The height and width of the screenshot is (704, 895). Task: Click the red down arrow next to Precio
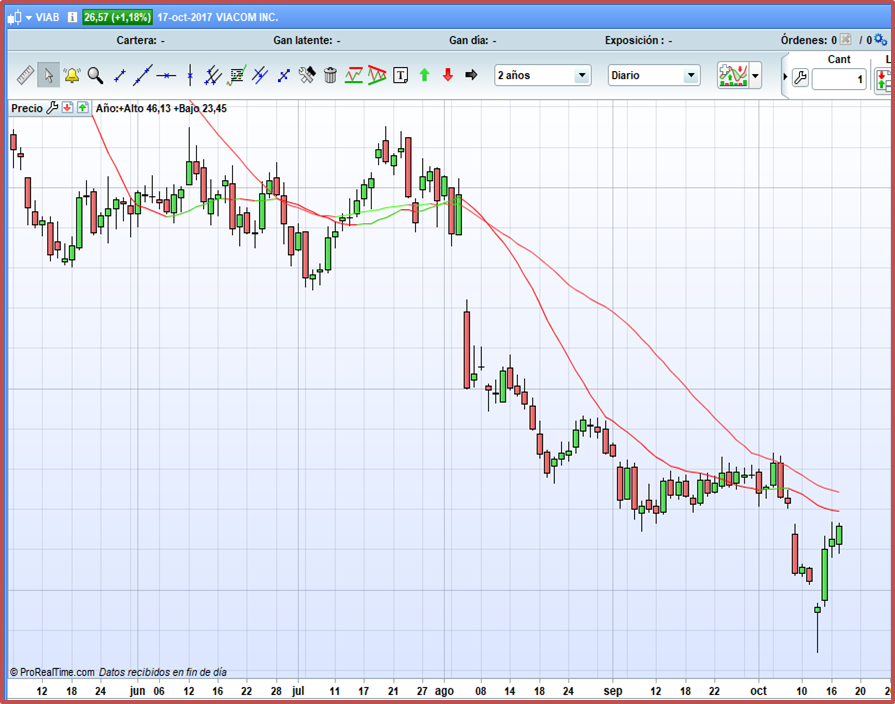[67, 107]
